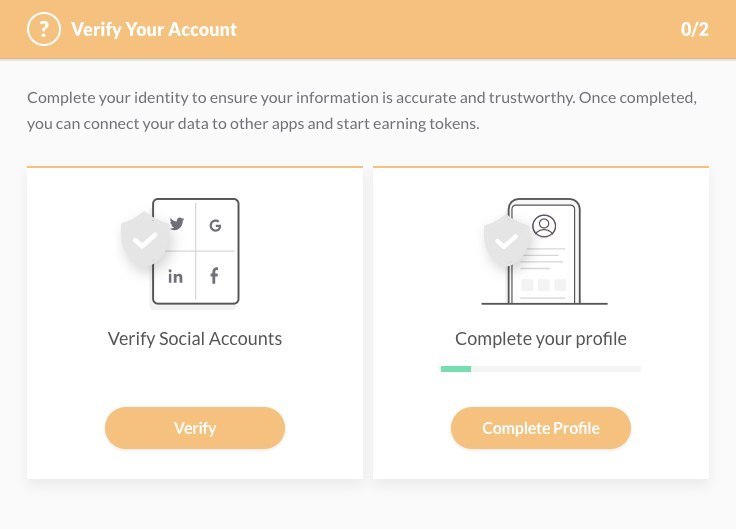736x529 pixels.
Task: Click the Verify Social Accounts label
Action: tap(195, 338)
